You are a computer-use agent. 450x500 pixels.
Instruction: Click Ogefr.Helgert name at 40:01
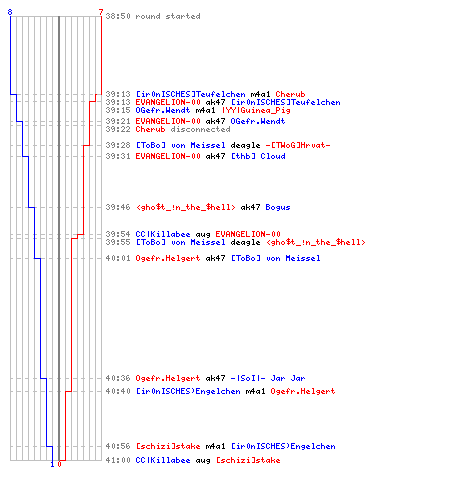click(168, 258)
